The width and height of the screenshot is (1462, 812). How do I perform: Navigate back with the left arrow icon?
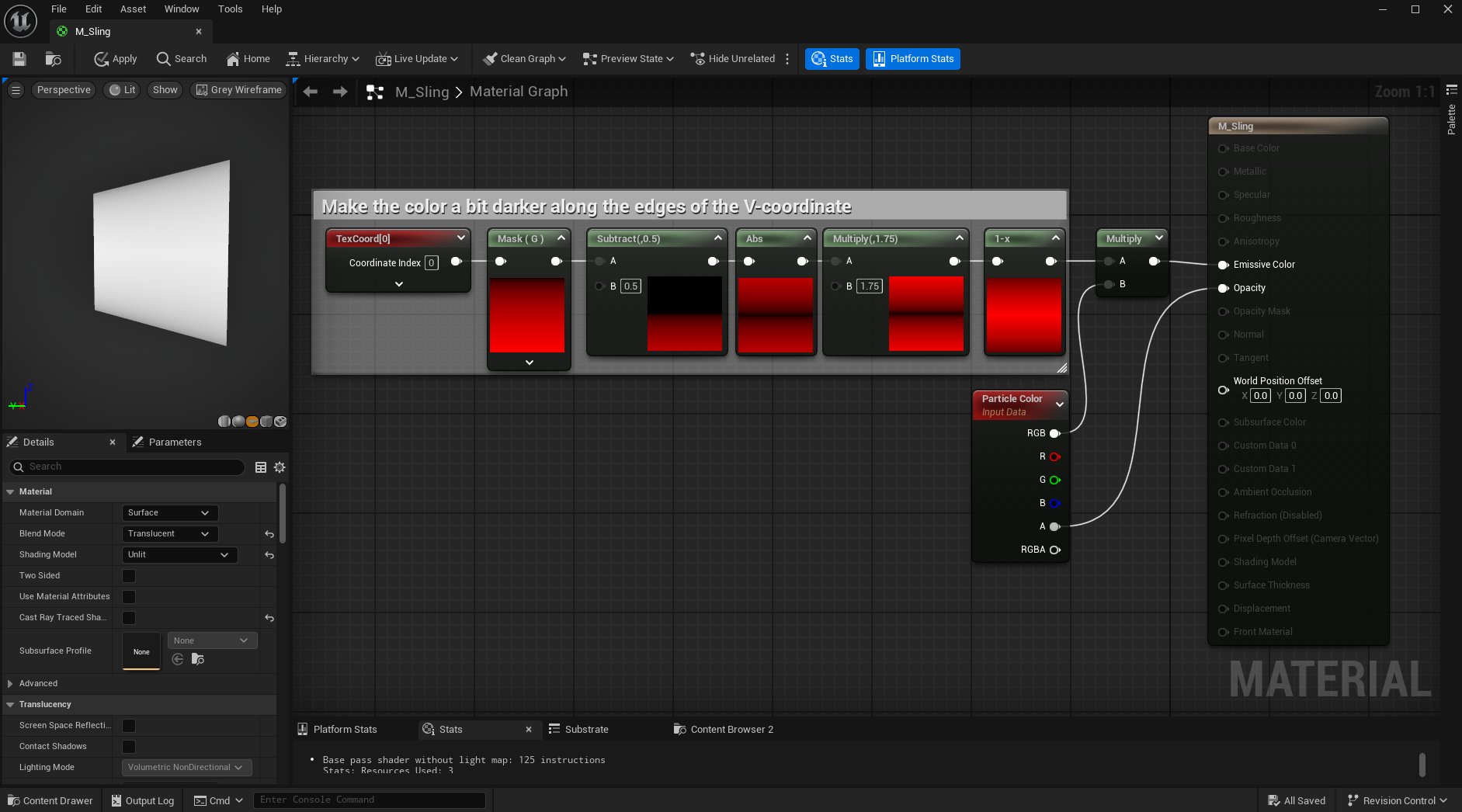click(x=311, y=92)
